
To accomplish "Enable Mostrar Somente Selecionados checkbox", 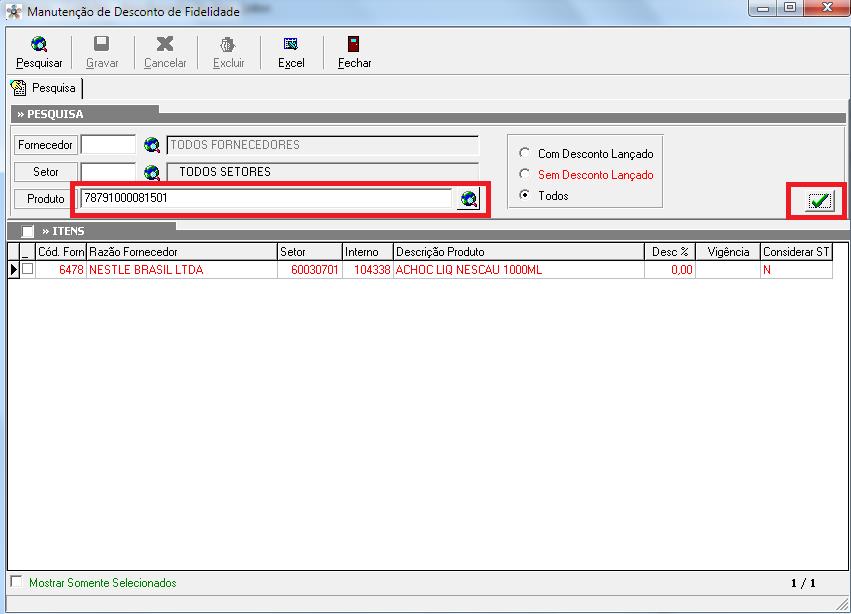I will pyautogui.click(x=17, y=582).
